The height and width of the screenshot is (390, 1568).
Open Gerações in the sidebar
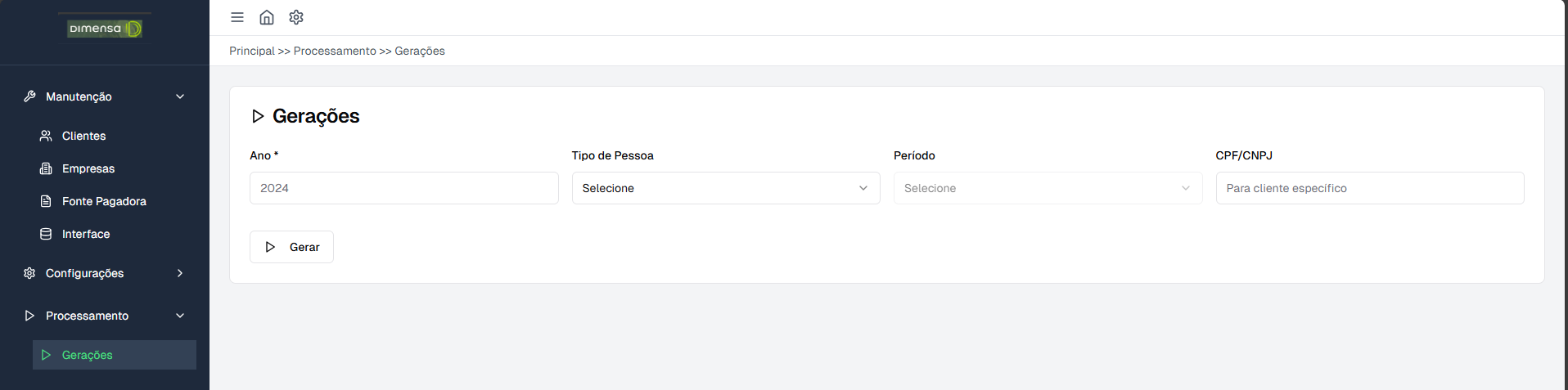tap(88, 355)
